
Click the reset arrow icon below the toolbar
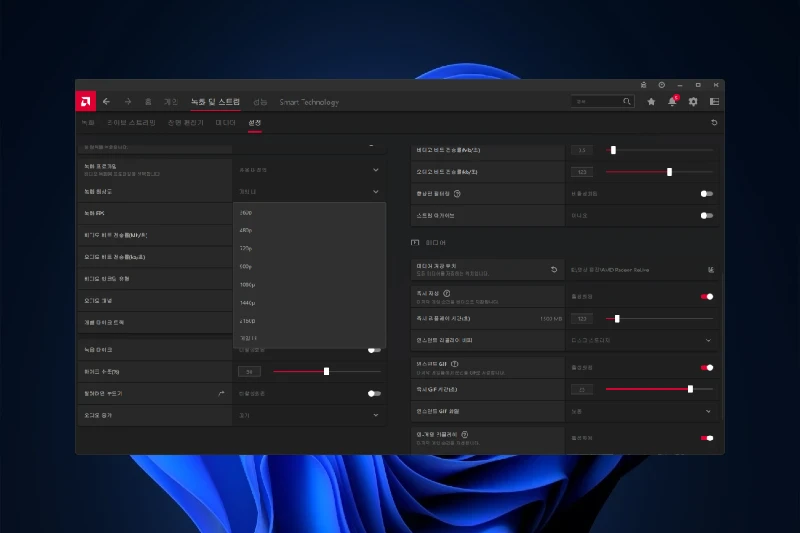pyautogui.click(x=714, y=123)
